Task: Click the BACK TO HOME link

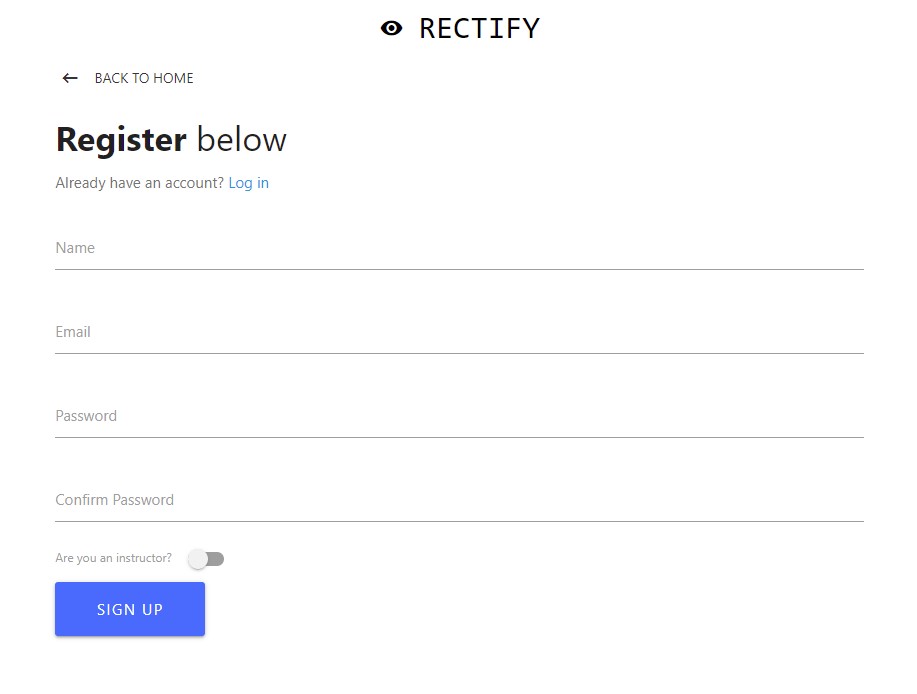Action: [144, 78]
